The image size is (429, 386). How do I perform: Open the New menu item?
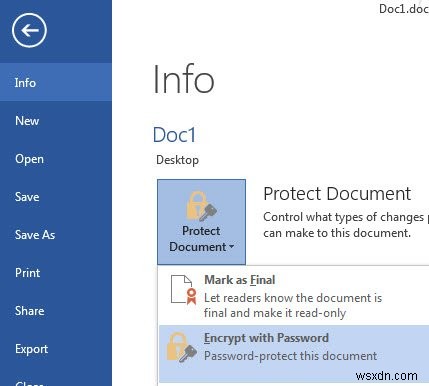56,121
